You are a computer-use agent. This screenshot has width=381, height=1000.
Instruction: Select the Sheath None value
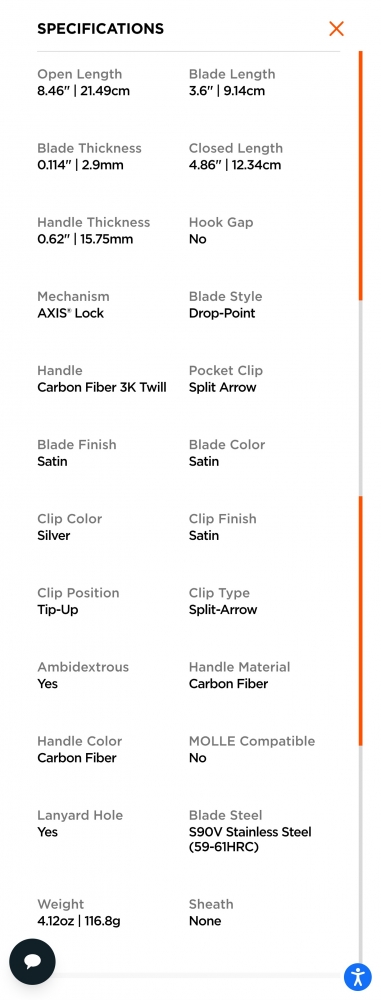pos(205,921)
